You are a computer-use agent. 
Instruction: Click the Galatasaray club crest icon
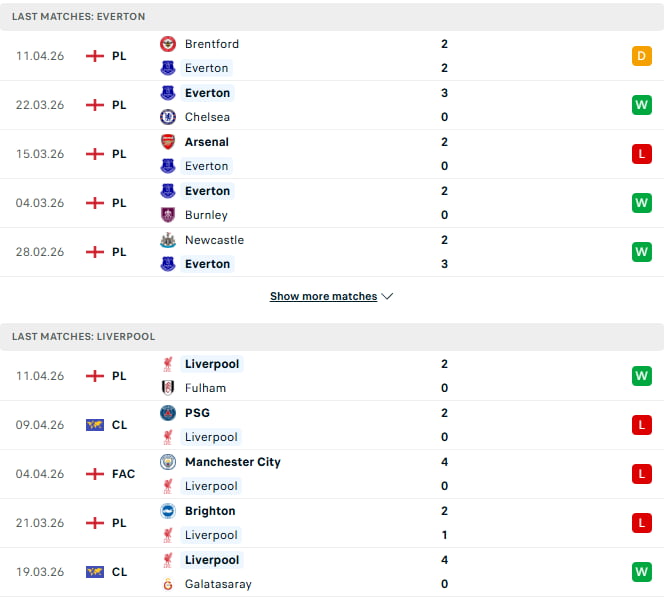(168, 584)
